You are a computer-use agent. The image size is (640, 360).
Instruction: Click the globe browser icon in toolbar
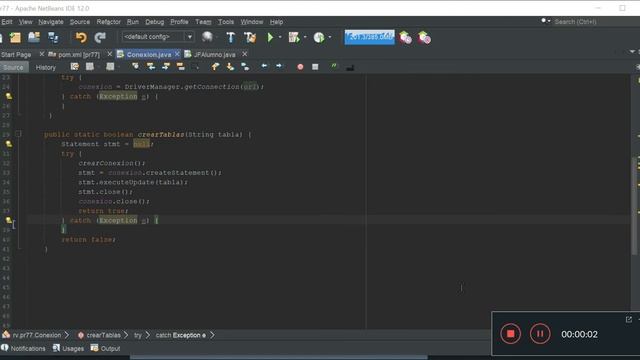pyautogui.click(x=207, y=37)
